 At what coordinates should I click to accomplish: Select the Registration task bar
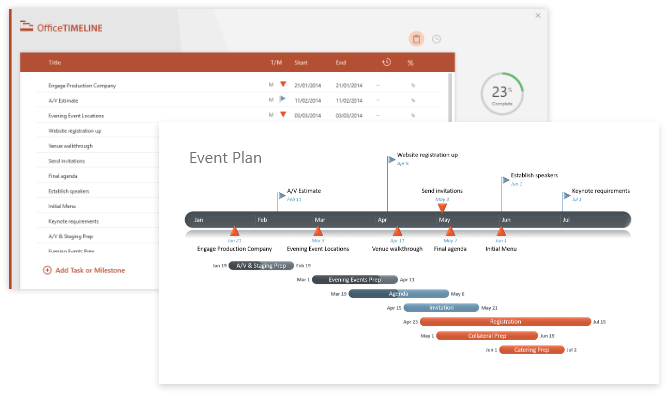pyautogui.click(x=505, y=322)
